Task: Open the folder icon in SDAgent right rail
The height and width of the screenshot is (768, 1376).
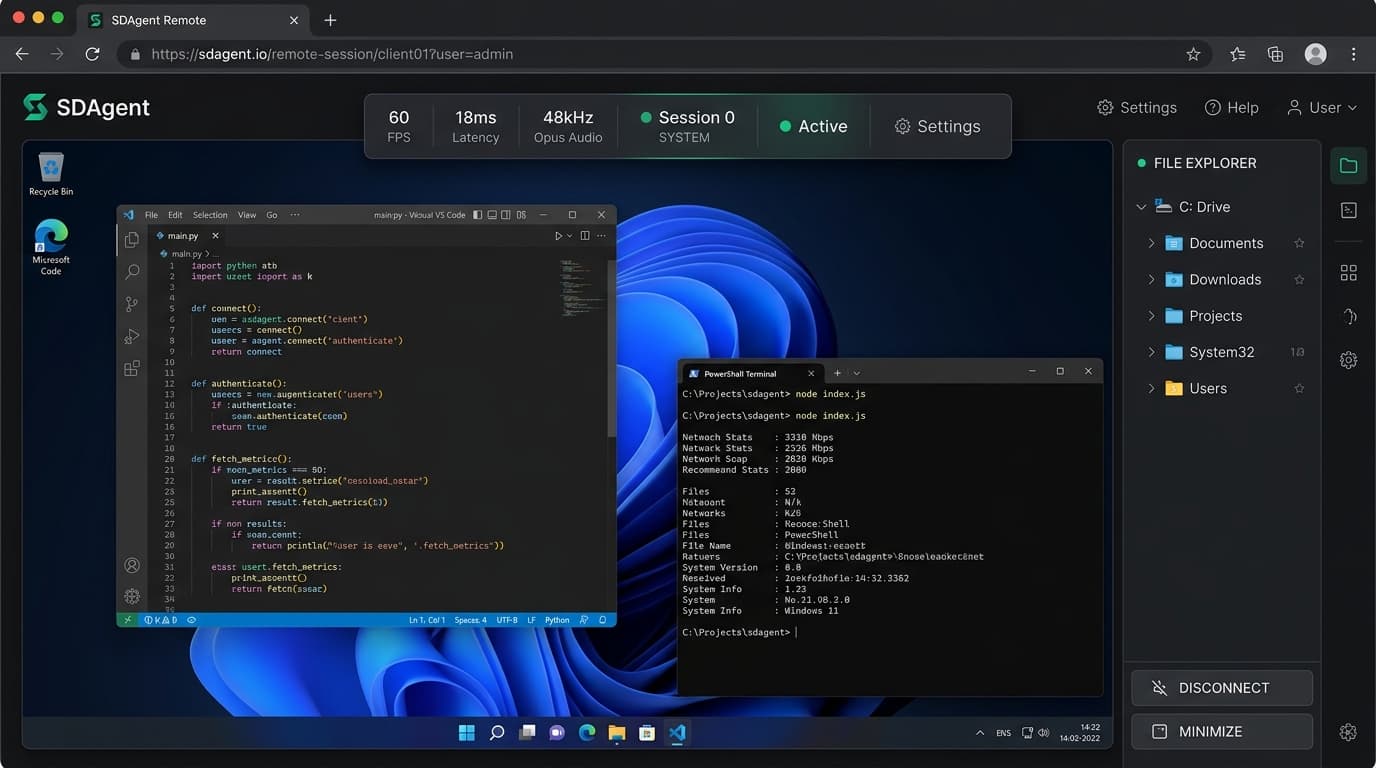Action: pos(1348,166)
